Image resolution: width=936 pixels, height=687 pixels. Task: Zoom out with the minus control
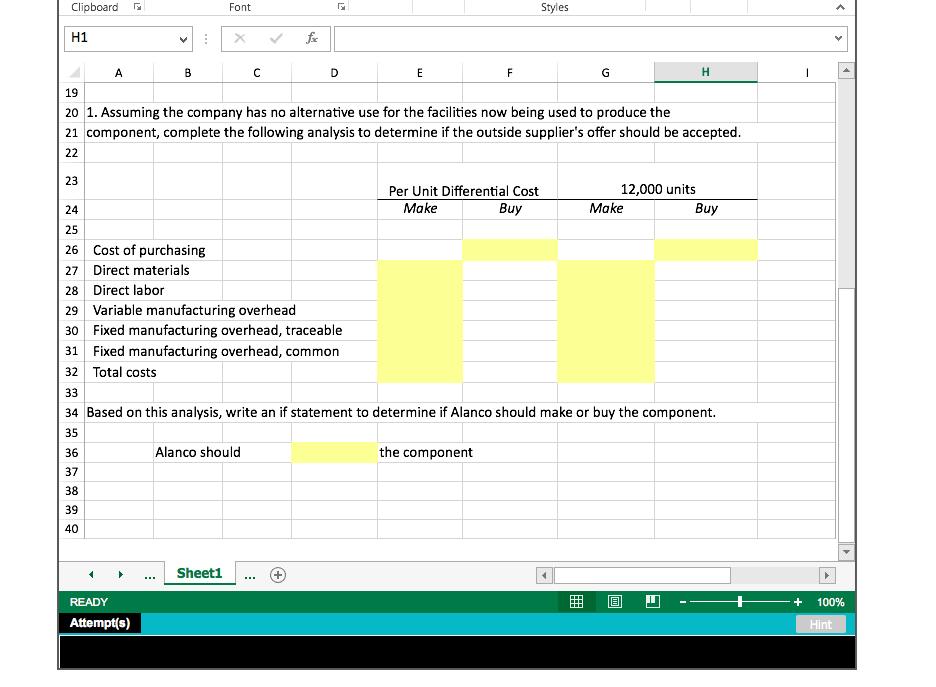682,601
